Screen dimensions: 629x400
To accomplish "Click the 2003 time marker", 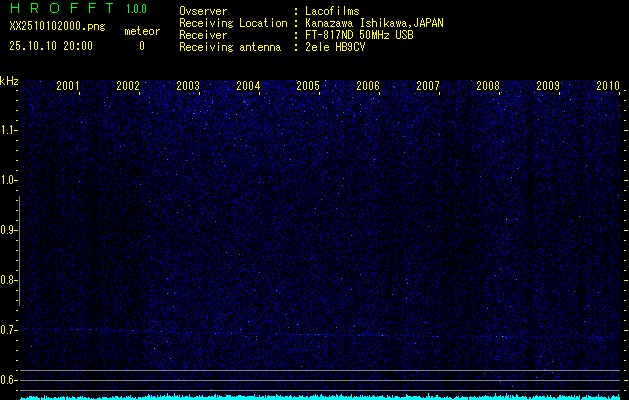I will coord(188,86).
